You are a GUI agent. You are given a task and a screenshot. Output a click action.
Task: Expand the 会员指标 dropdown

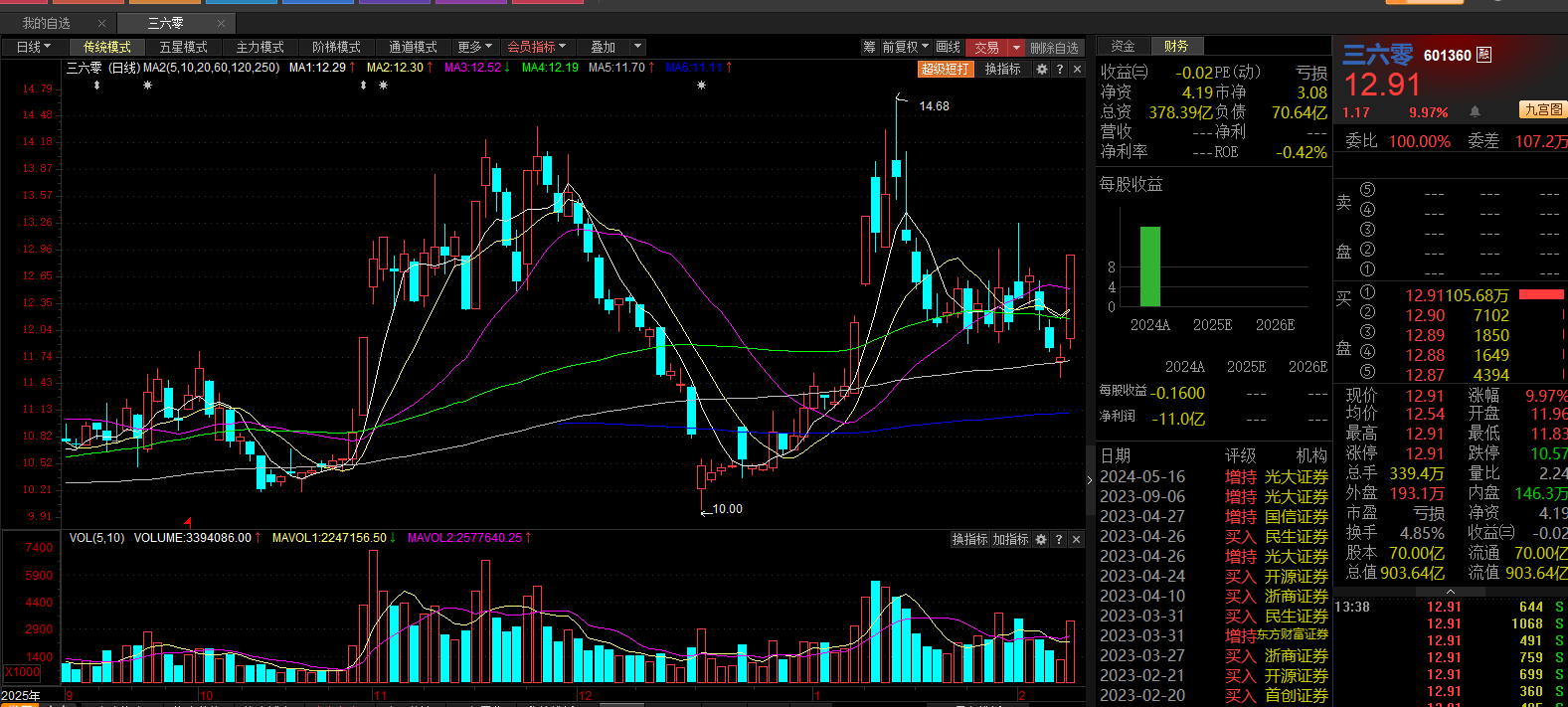click(537, 47)
